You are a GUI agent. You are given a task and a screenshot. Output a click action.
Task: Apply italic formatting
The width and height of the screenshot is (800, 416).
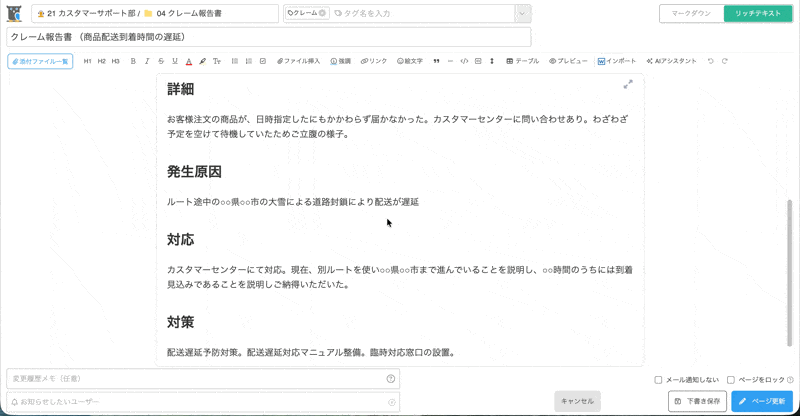pos(147,62)
